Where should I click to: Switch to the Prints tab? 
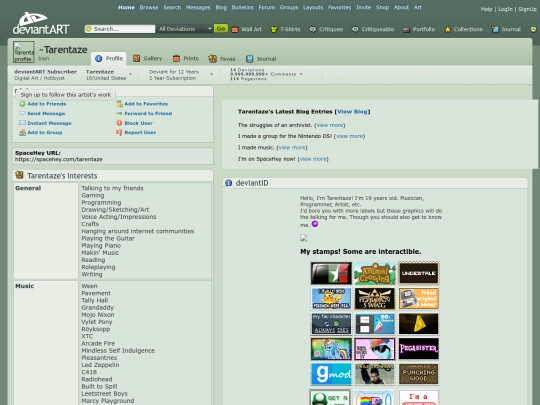click(186, 59)
